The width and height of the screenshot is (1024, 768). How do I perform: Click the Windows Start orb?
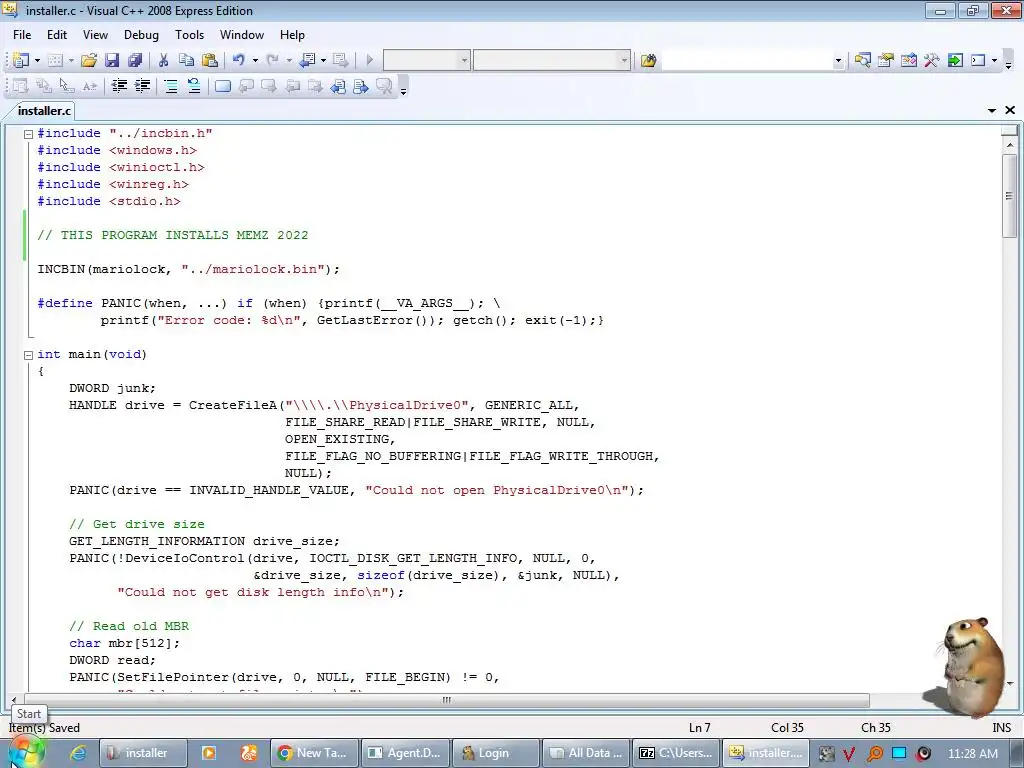tap(26, 753)
